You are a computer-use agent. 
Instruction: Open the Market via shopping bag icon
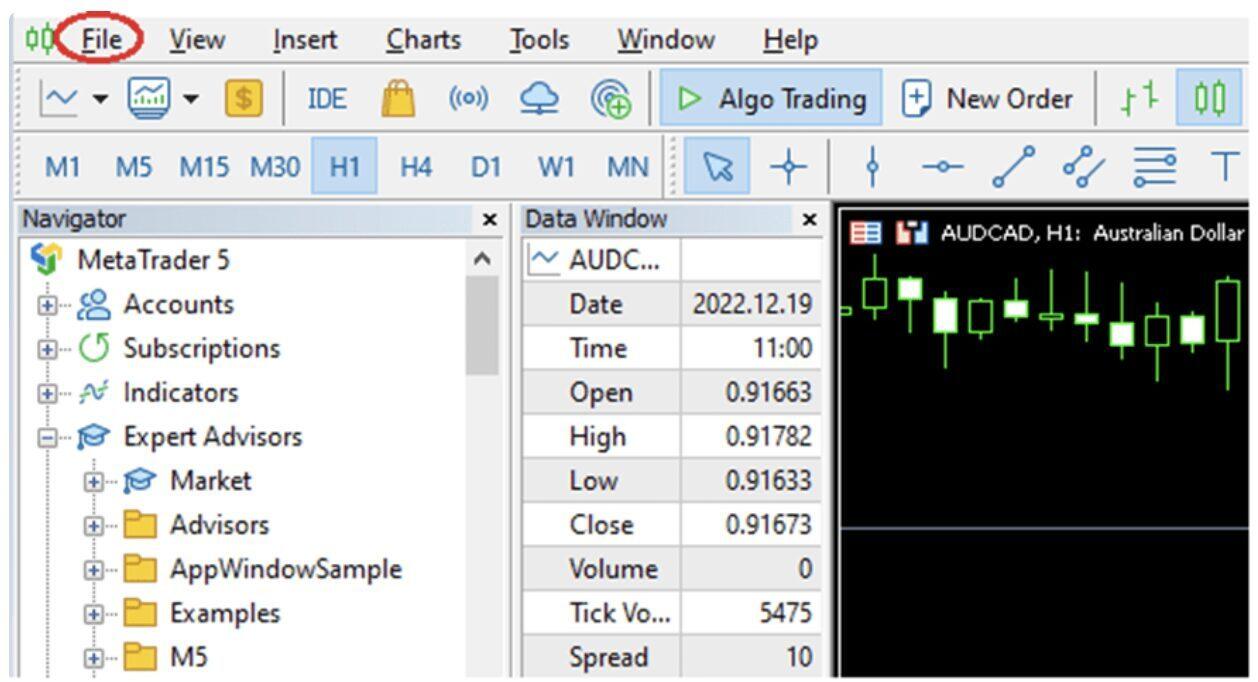point(398,97)
